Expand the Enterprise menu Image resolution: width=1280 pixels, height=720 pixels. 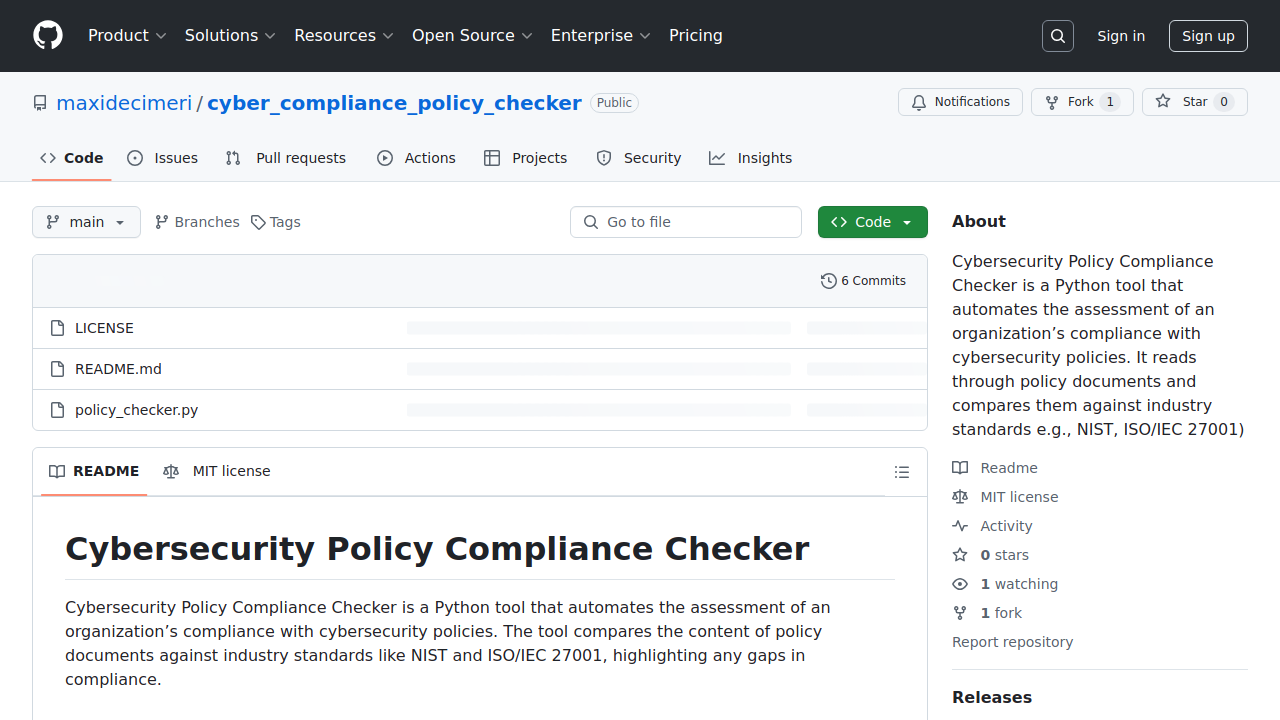click(x=601, y=36)
